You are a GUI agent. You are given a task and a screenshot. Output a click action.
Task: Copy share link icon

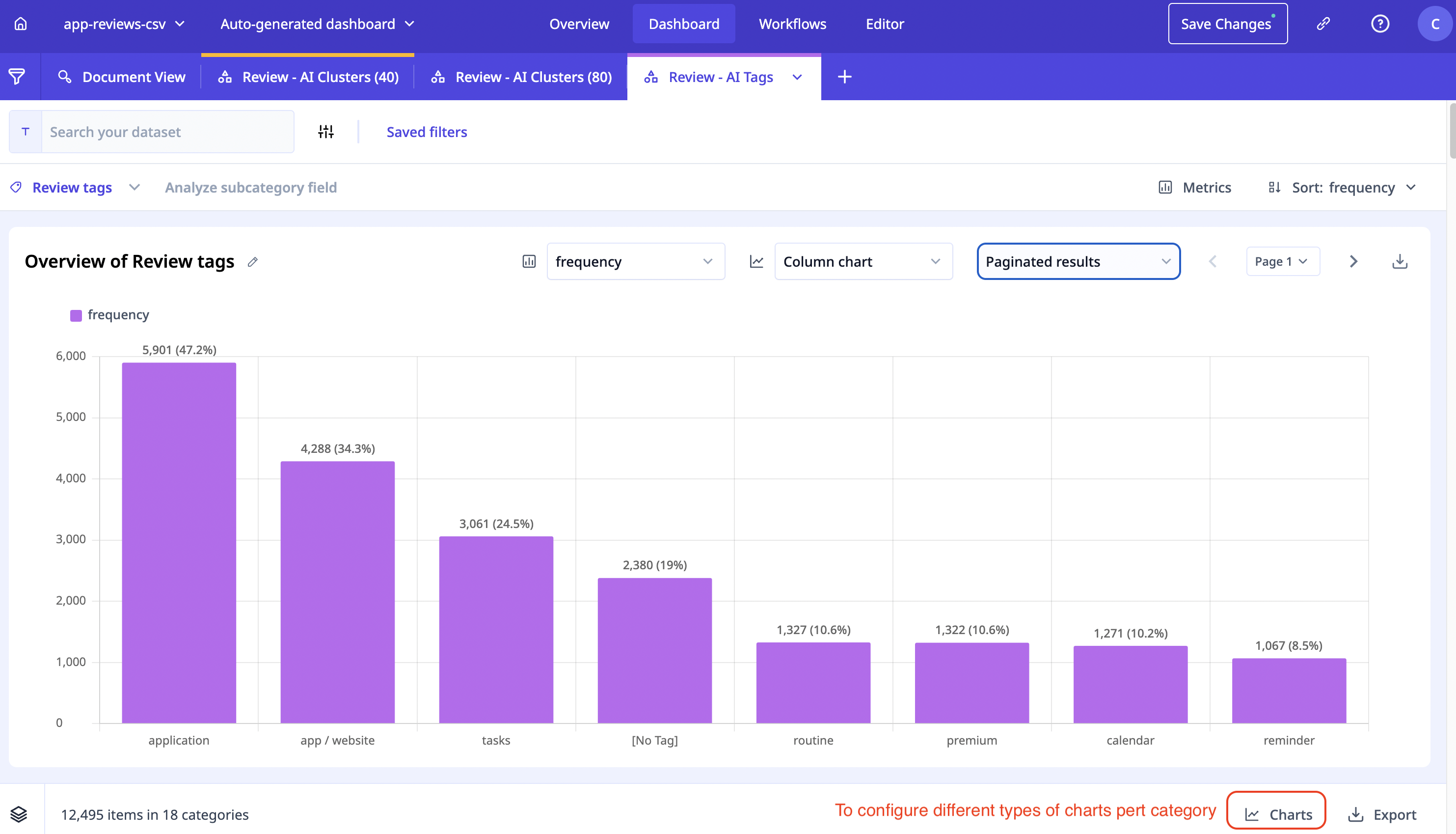point(1323,24)
